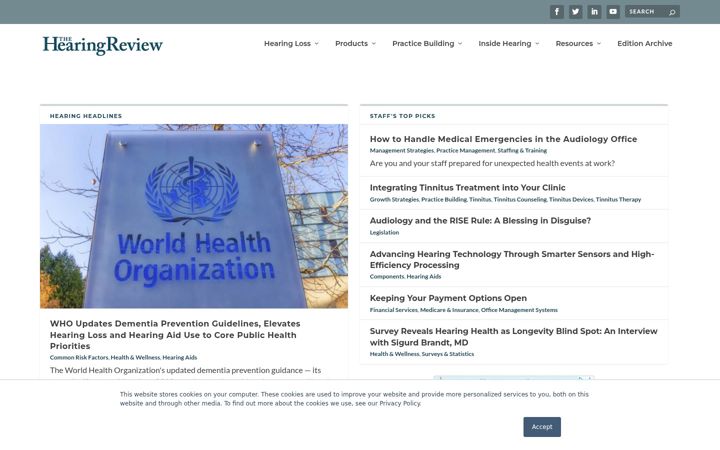Open Survey Reveals Hearing Health Longevity article

pyautogui.click(x=513, y=337)
